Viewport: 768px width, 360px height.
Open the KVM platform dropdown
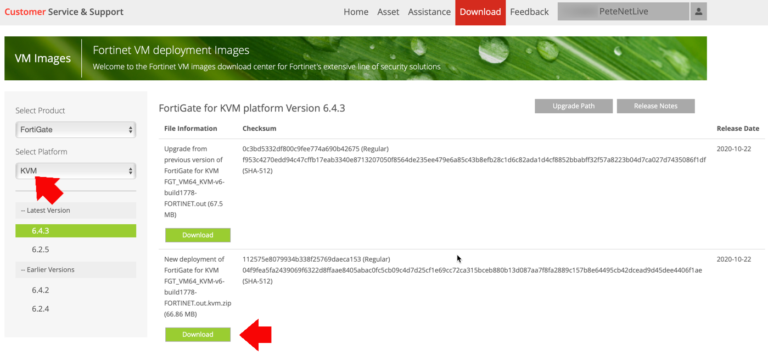click(75, 171)
